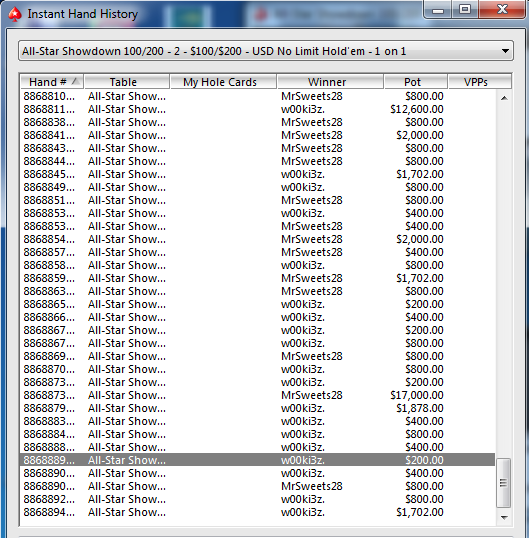Viewport: 529px width, 538px height.
Task: Click the hand list scrollbar thumb
Action: [504, 483]
